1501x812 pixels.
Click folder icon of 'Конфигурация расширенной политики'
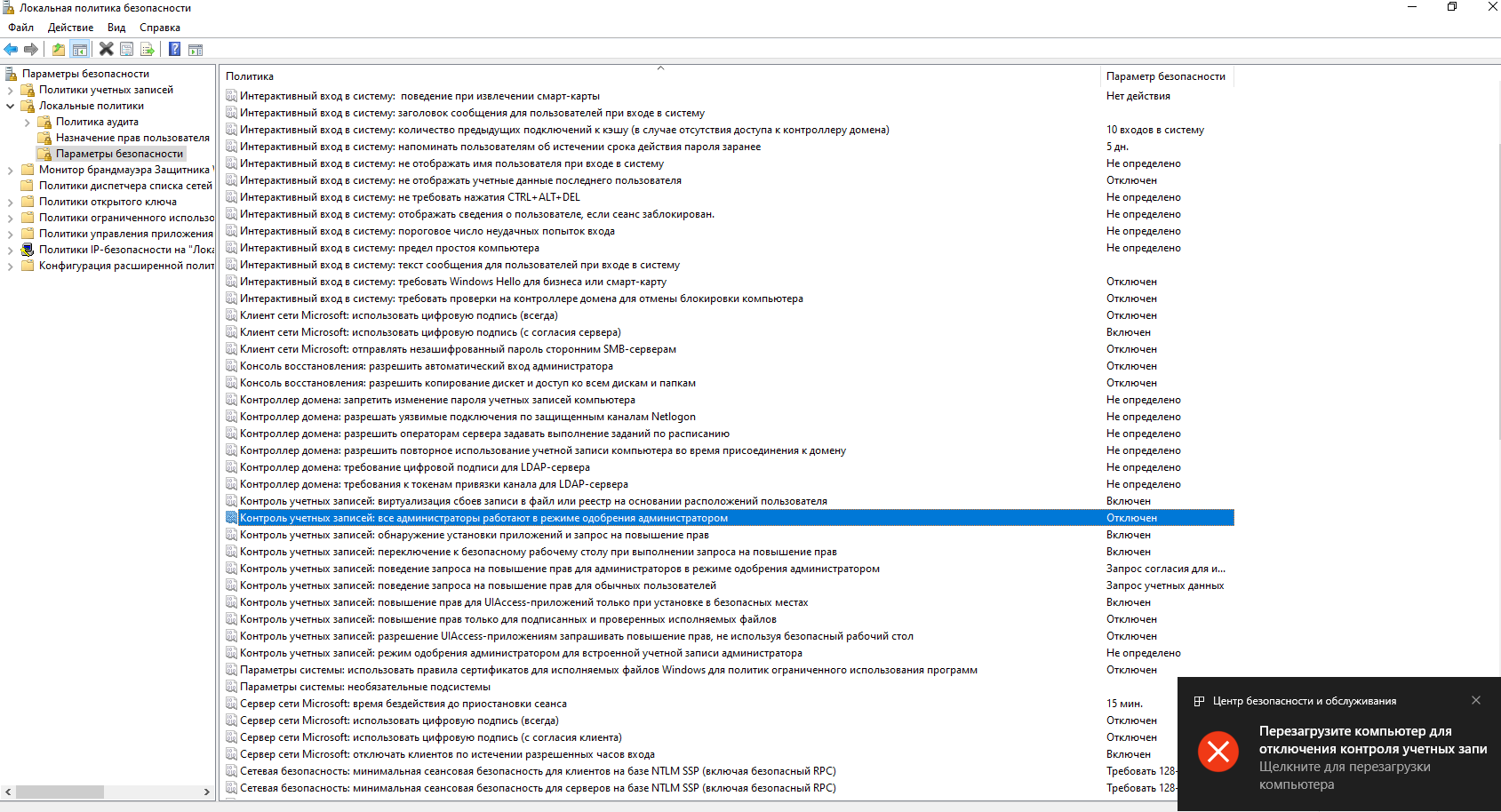(28, 266)
